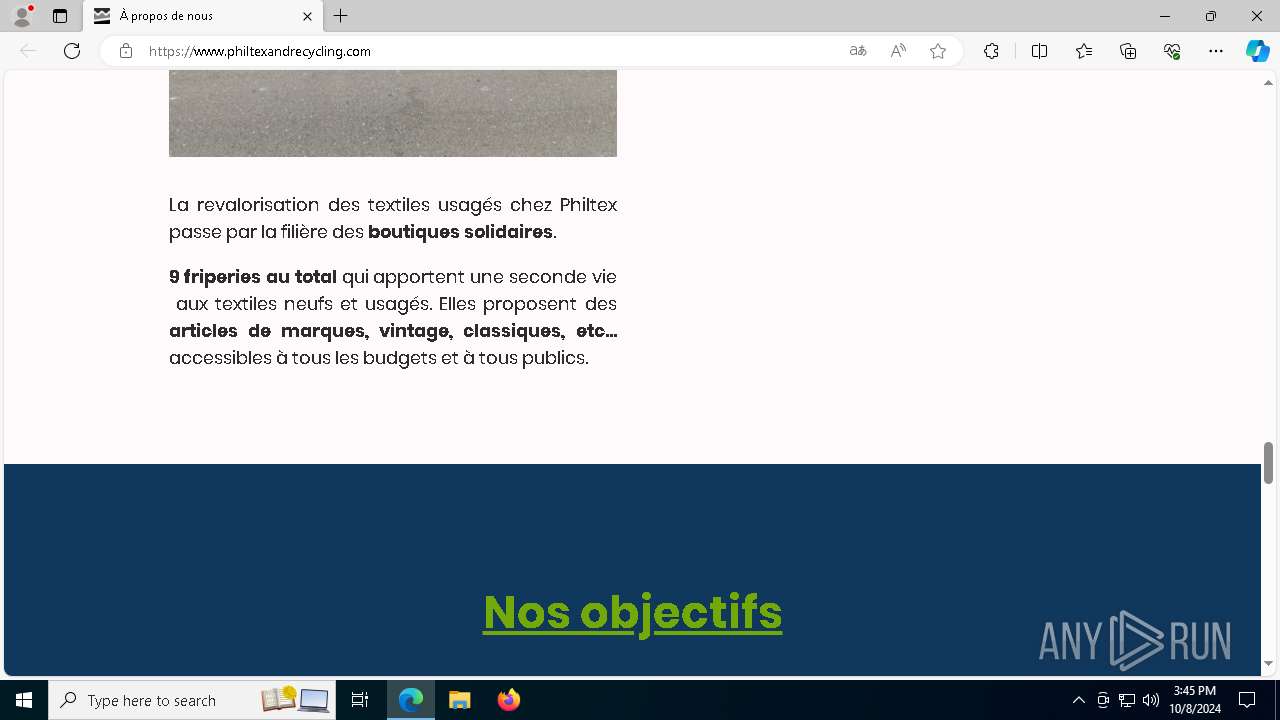Click the 'boutiques solidaires' bold text
Screen dimensions: 1280x720
tap(460, 232)
